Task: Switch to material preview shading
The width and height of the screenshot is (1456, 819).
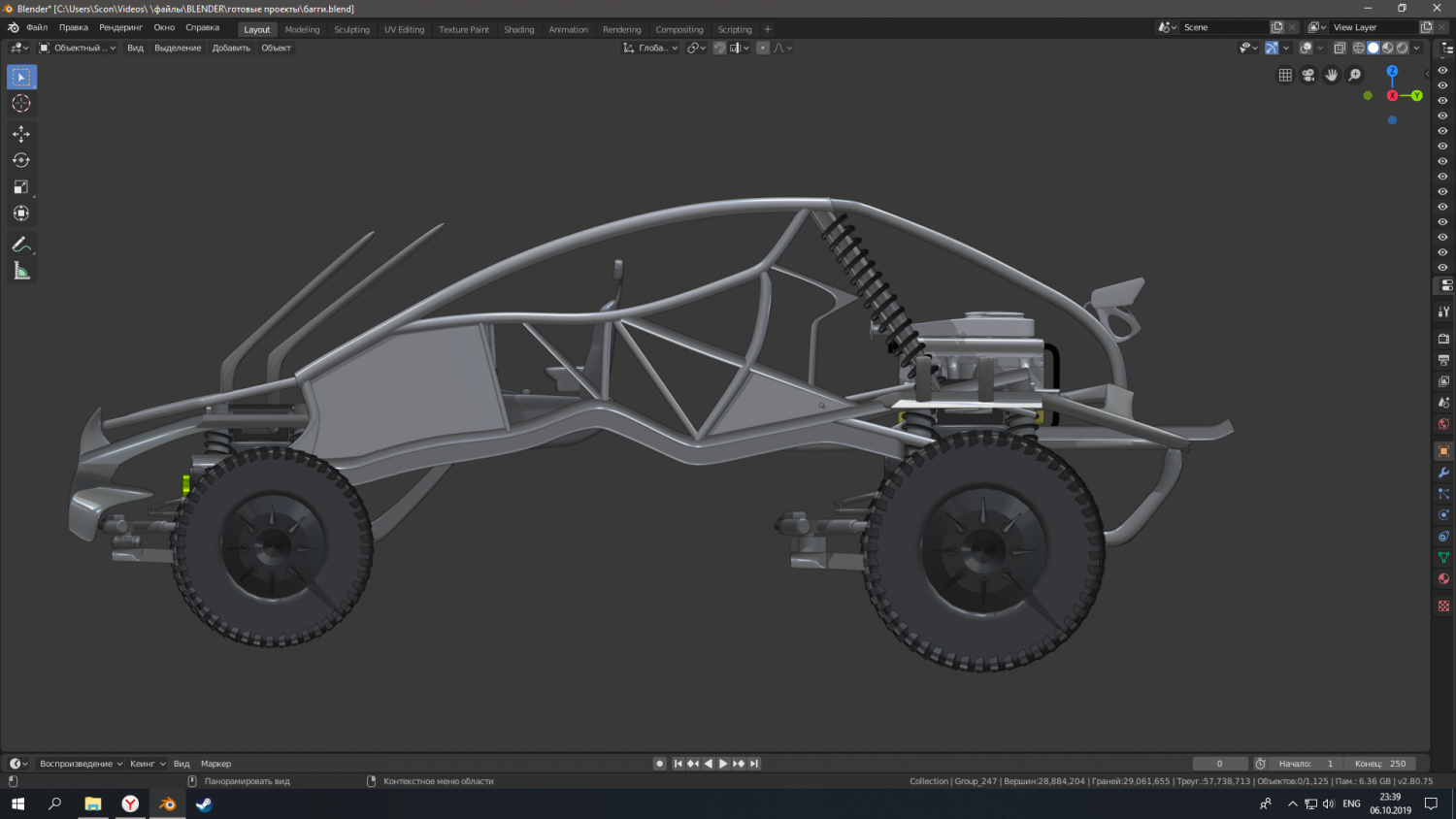Action: [x=1388, y=48]
